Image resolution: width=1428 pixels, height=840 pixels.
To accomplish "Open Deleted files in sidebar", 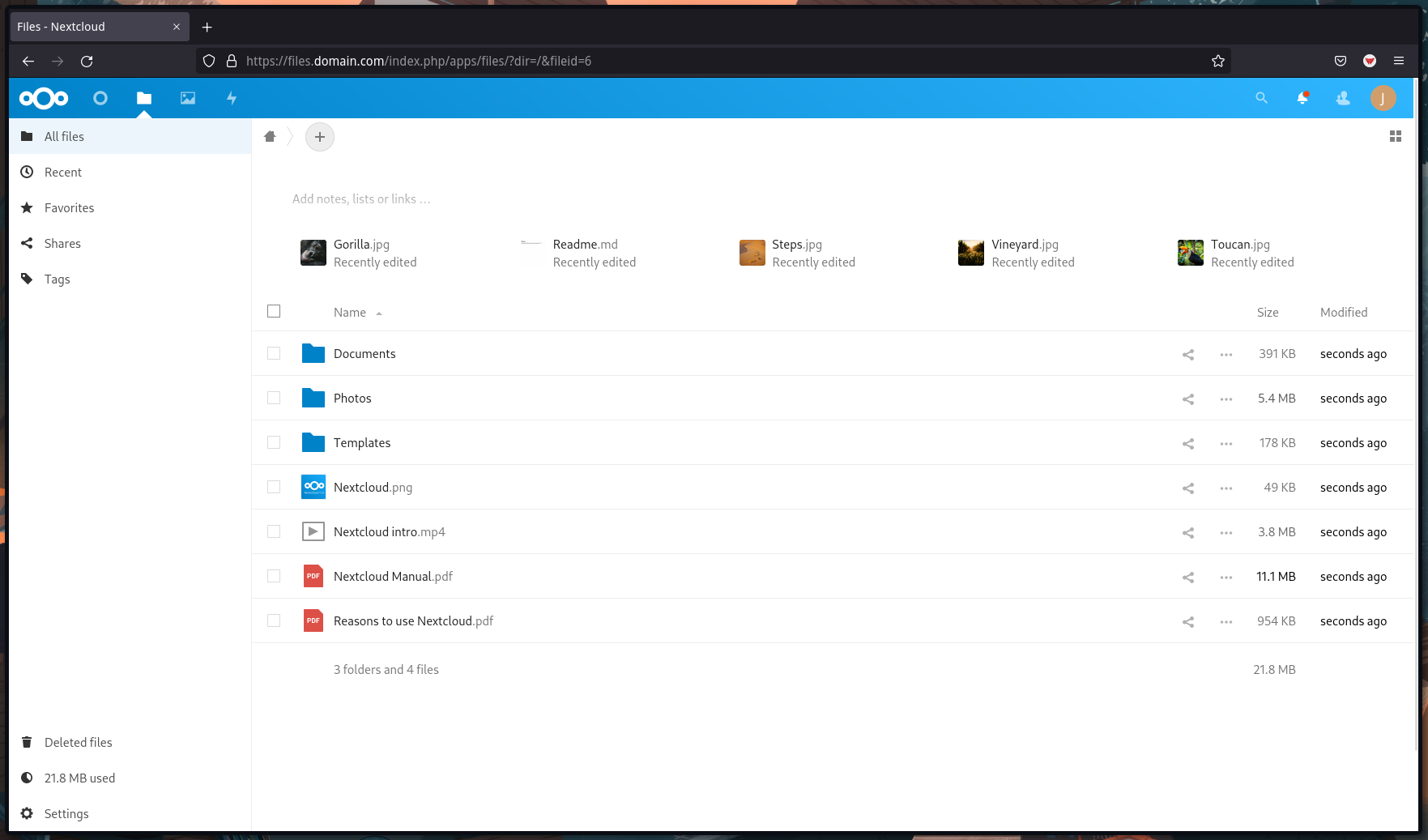I will click(130, 742).
